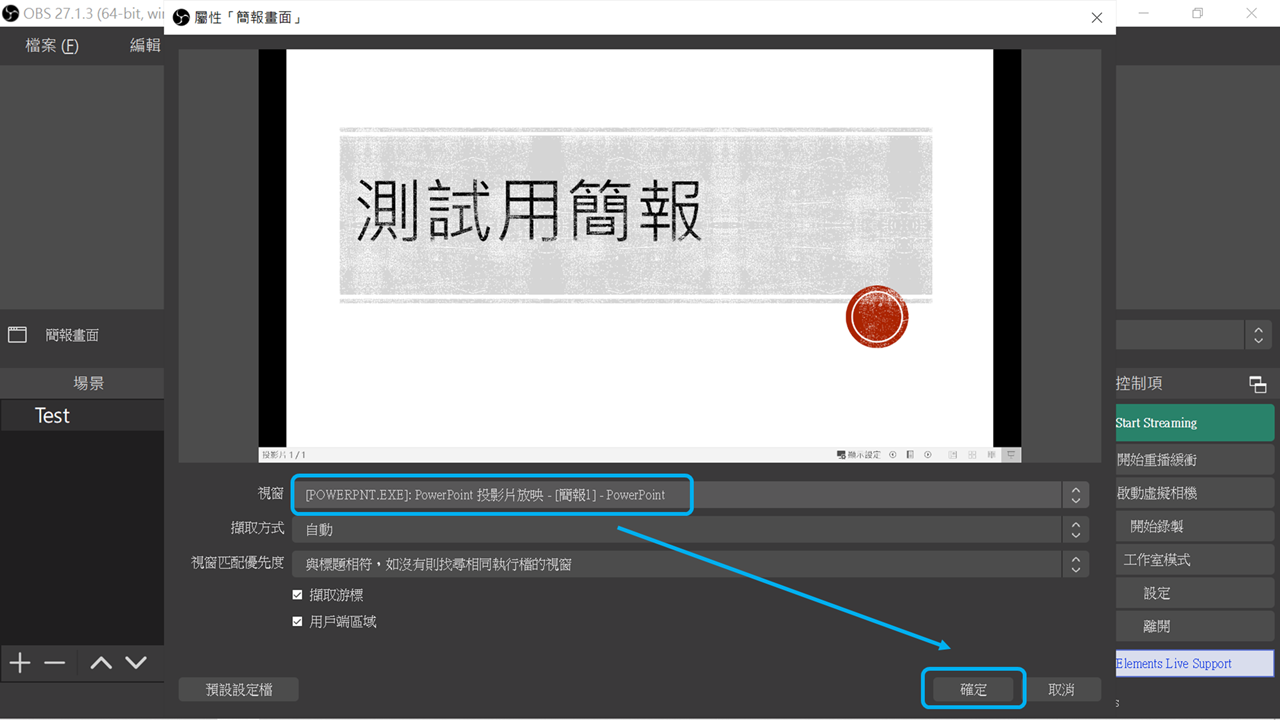Toggle the 用戶端區域 checkbox
Screen dimensions: 1280x720
[x=297, y=622]
